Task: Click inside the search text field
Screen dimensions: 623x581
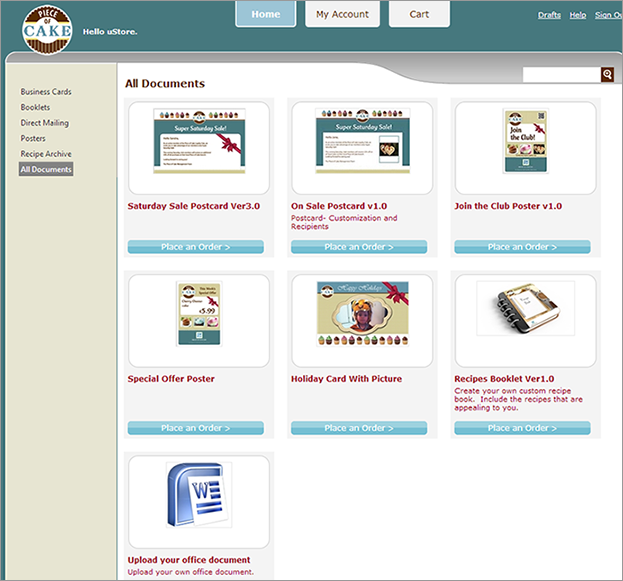Action: point(561,75)
